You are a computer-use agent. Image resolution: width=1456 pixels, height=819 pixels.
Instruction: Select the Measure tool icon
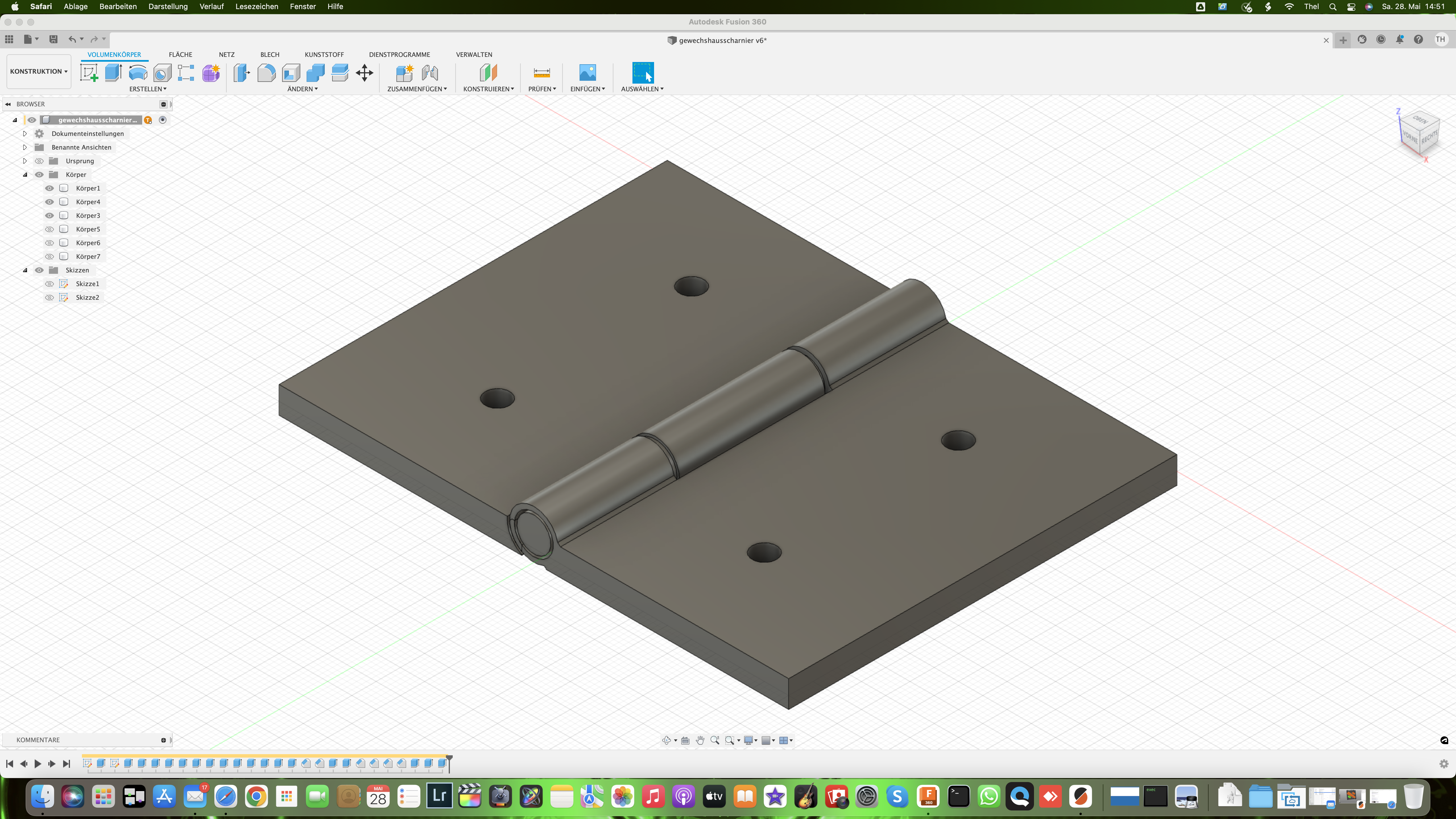pos(541,72)
